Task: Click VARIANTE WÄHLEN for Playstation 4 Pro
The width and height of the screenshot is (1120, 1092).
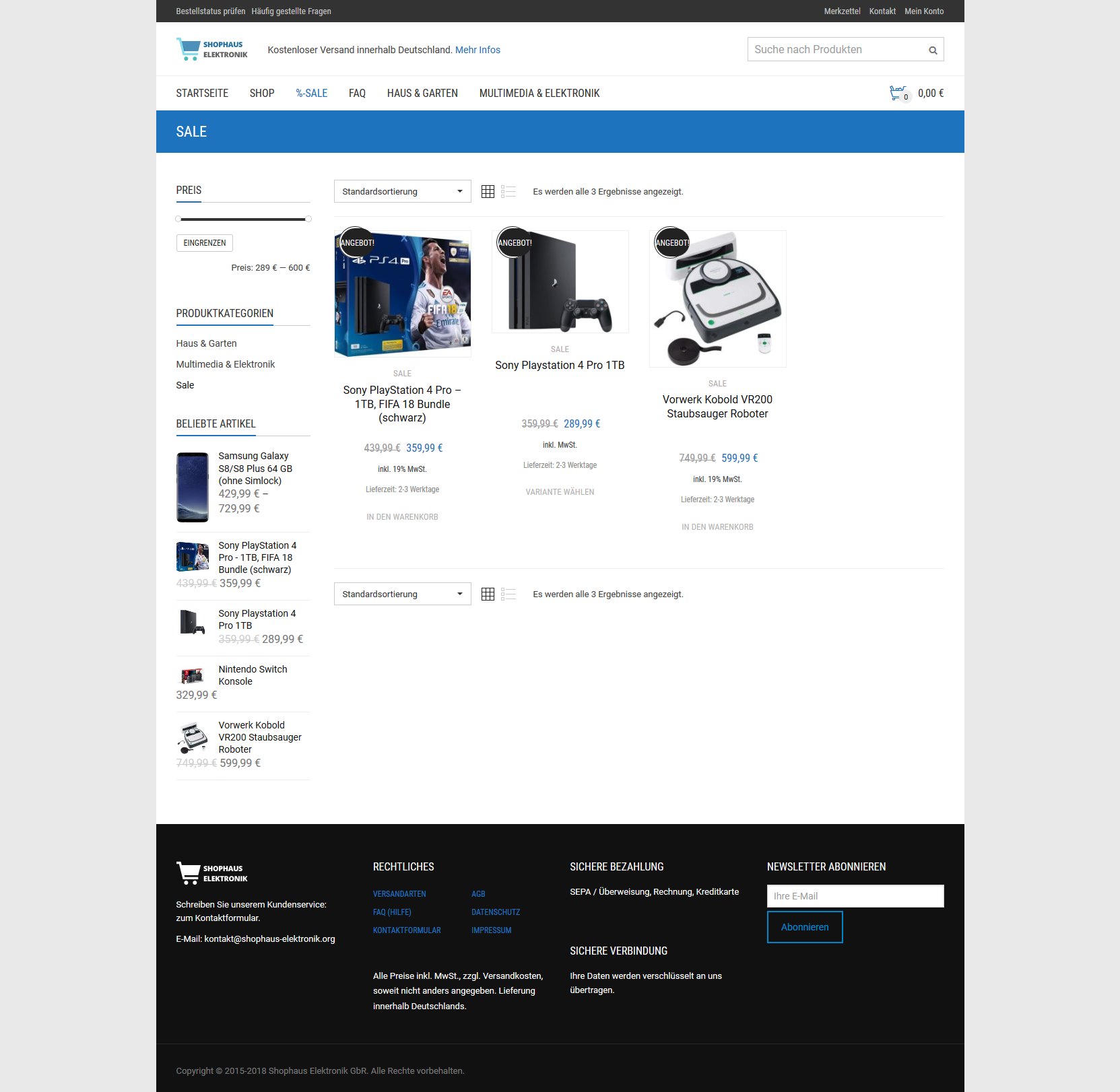Action: point(560,492)
